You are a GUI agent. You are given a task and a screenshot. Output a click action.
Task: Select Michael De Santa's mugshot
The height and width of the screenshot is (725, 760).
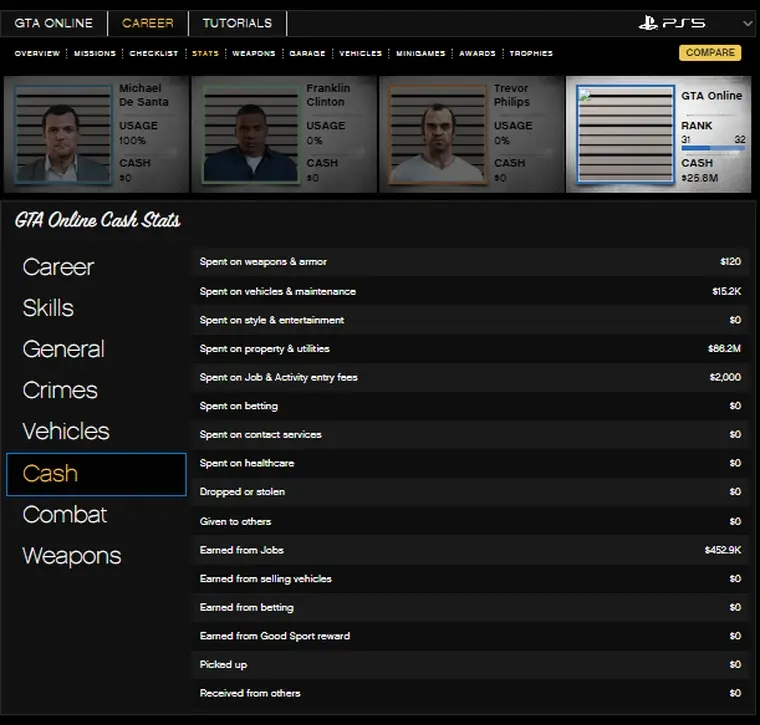pyautogui.click(x=63, y=133)
